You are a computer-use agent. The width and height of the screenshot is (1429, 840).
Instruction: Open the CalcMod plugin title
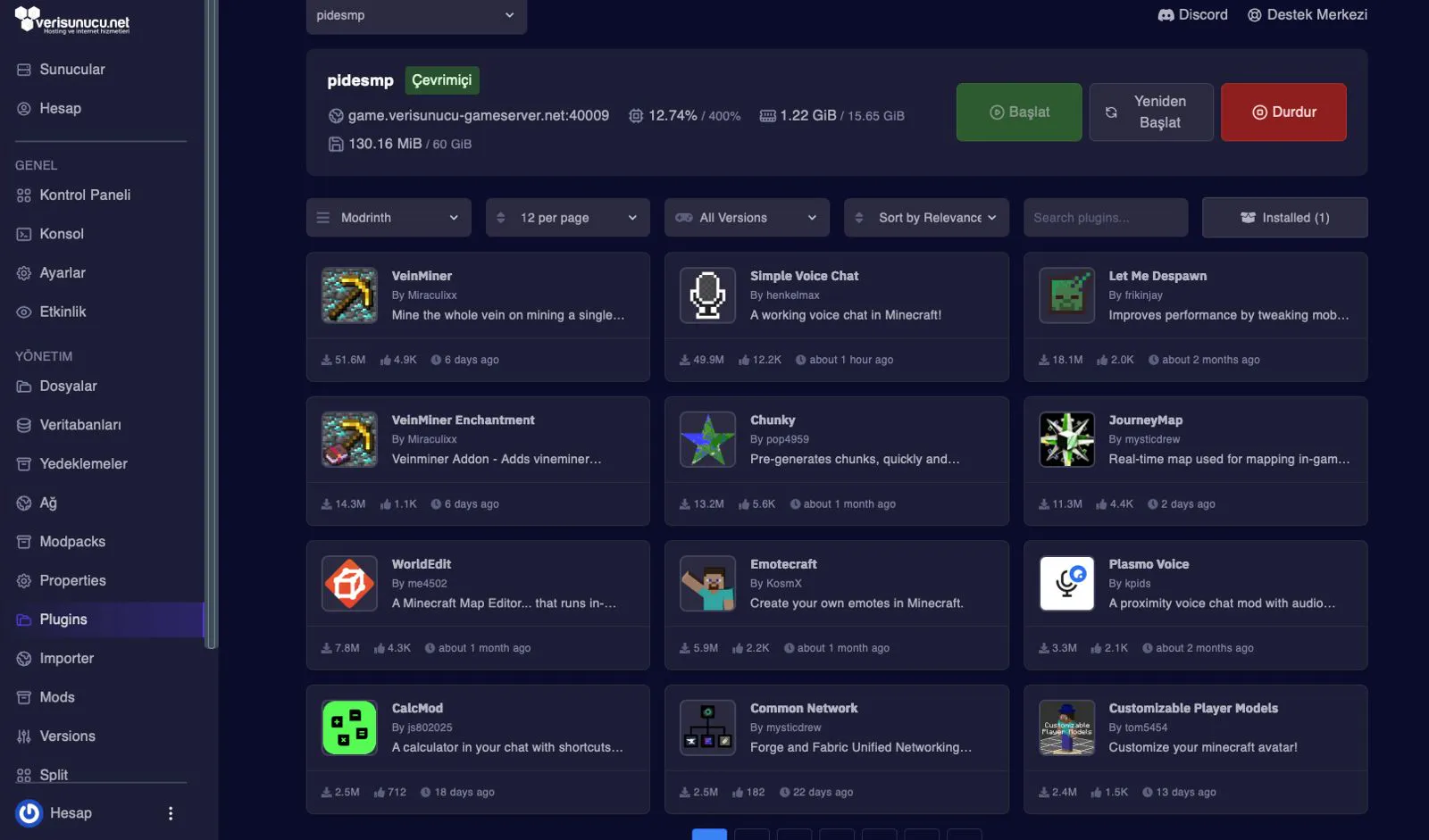tap(417, 709)
